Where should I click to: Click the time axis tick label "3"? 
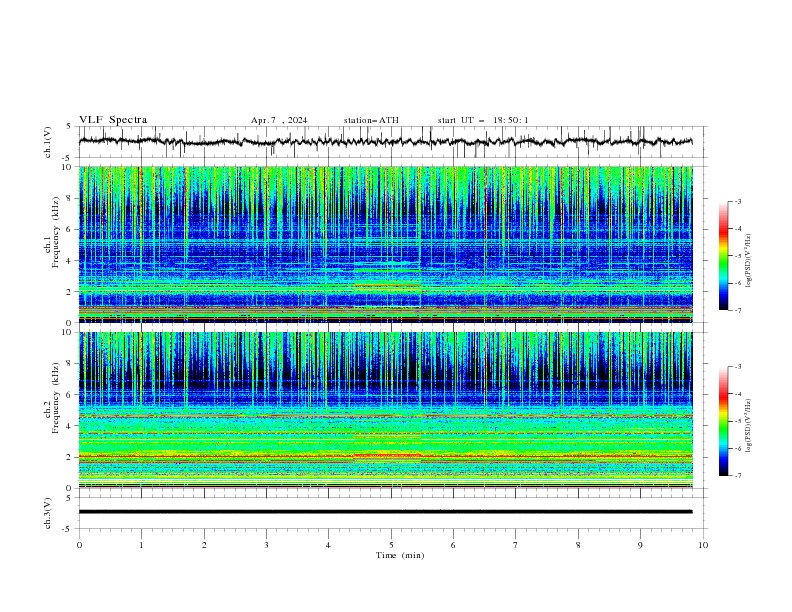pos(266,545)
